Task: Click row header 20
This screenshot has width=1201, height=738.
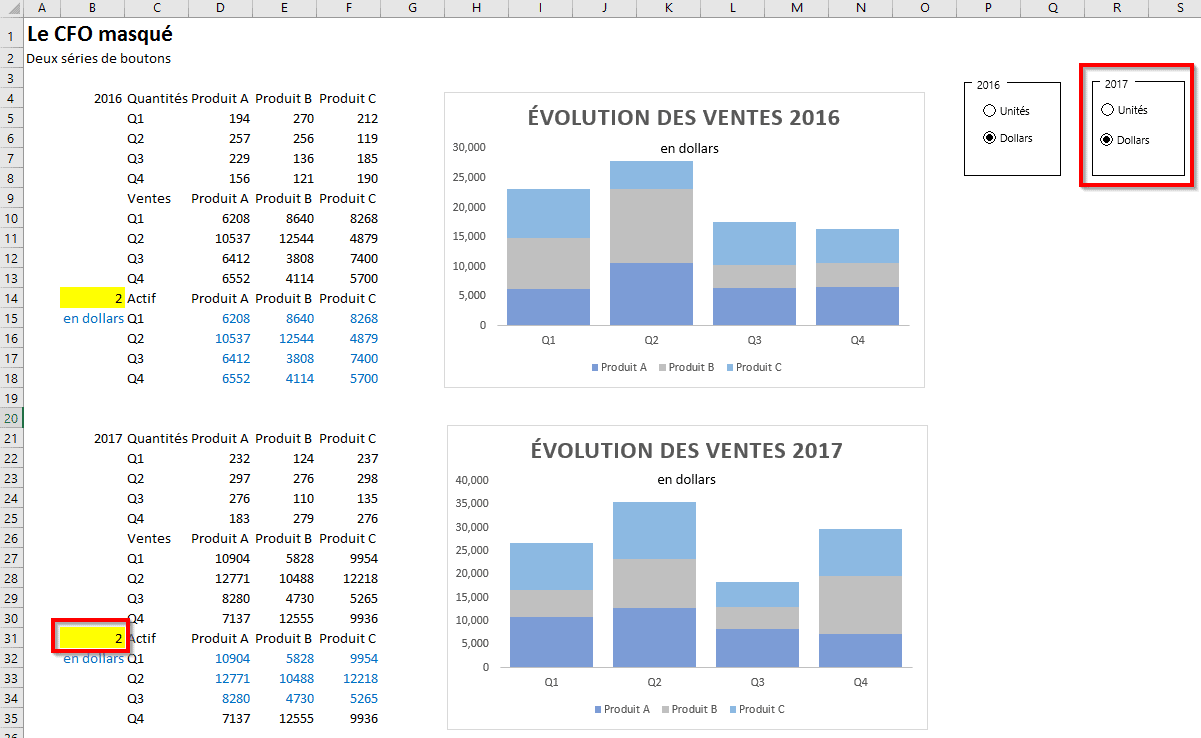Action: tap(10, 418)
